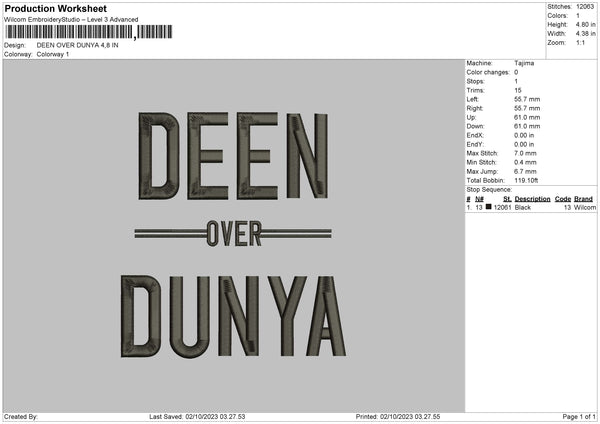600x424 pixels.
Task: Click the 'N#' column header
Action: (479, 199)
